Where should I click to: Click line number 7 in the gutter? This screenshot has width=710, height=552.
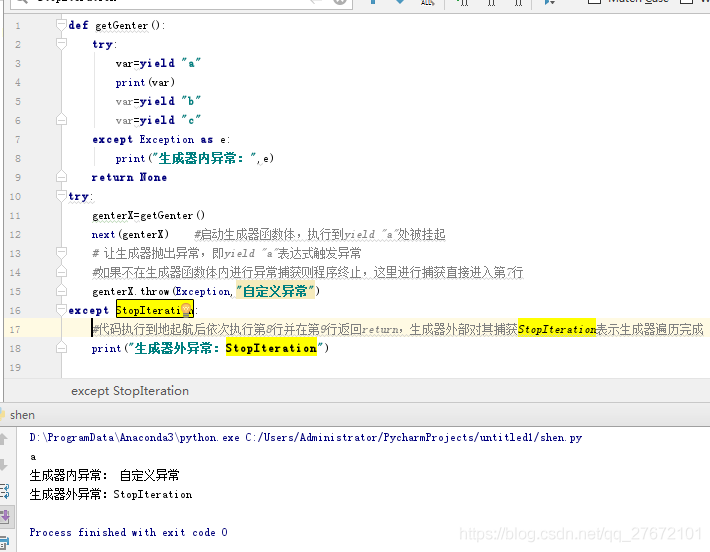tap(18, 139)
